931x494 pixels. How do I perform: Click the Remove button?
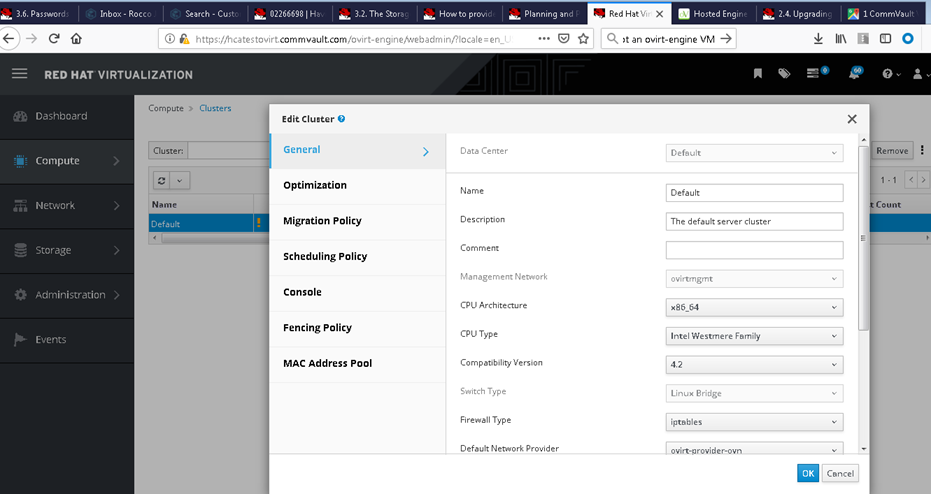click(x=892, y=151)
